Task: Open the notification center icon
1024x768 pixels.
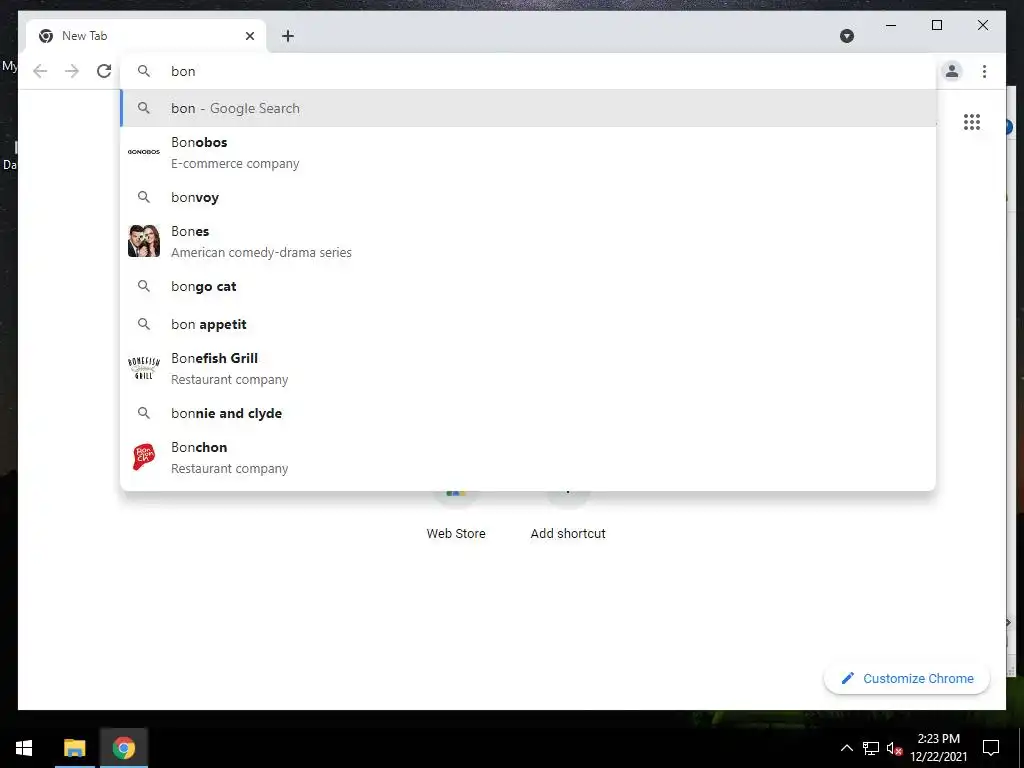Action: tap(991, 748)
